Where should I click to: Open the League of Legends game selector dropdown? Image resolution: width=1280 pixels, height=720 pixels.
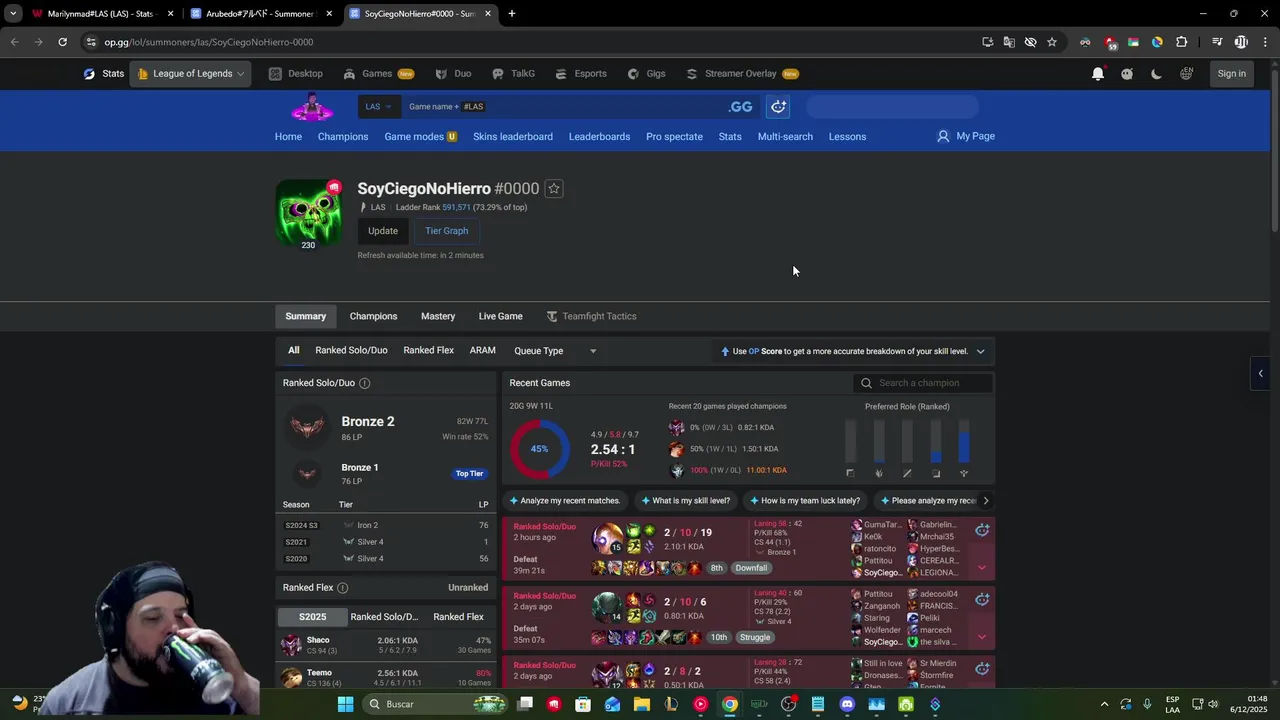coord(190,73)
